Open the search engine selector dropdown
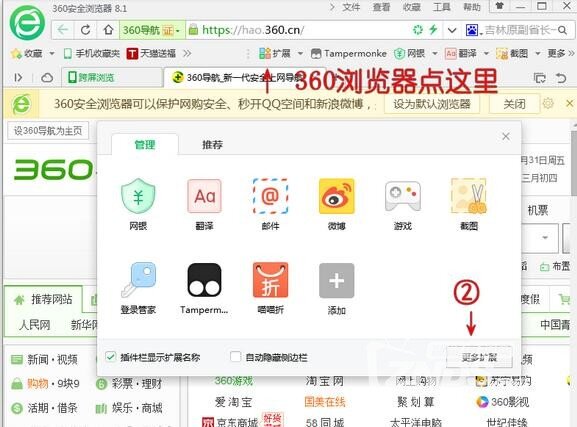Screen dimensions: 577x427 [474, 30]
